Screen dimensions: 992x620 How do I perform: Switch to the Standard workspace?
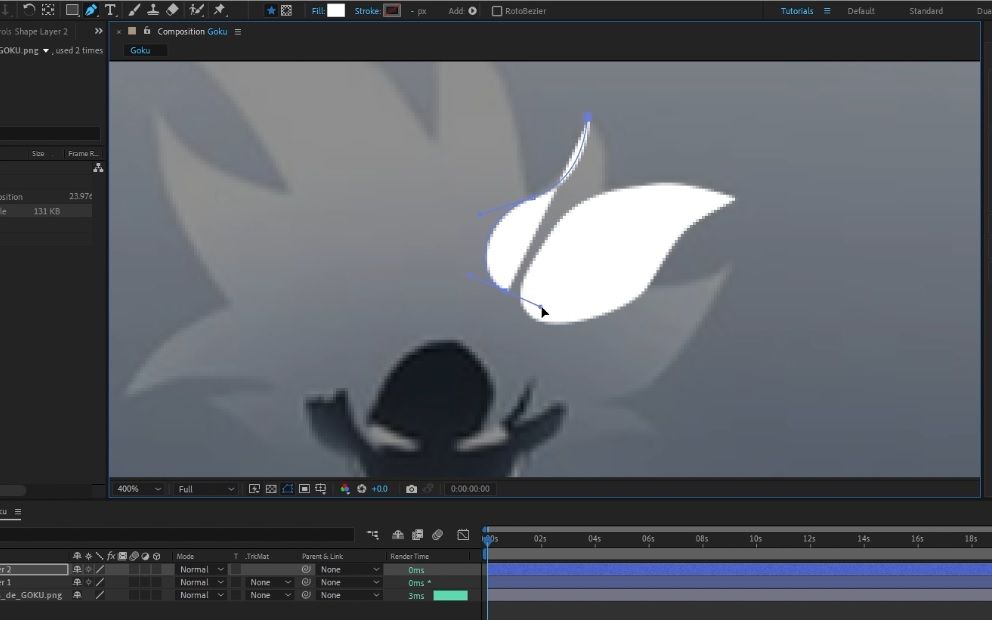click(926, 11)
